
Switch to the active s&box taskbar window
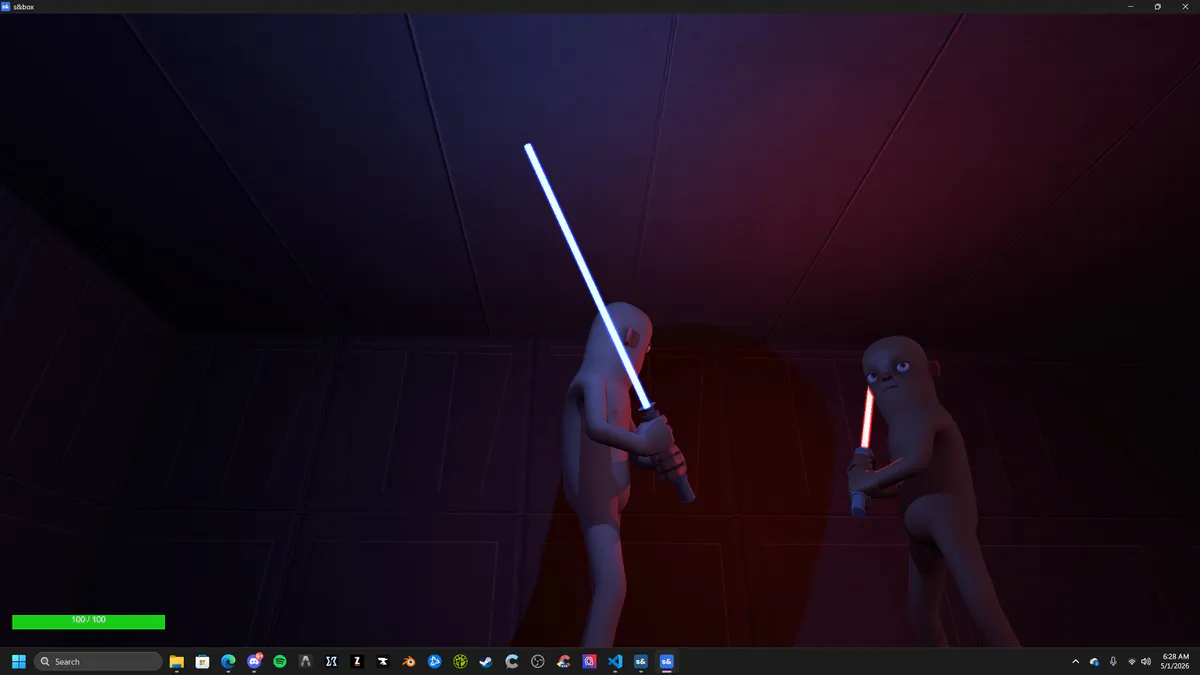[667, 661]
